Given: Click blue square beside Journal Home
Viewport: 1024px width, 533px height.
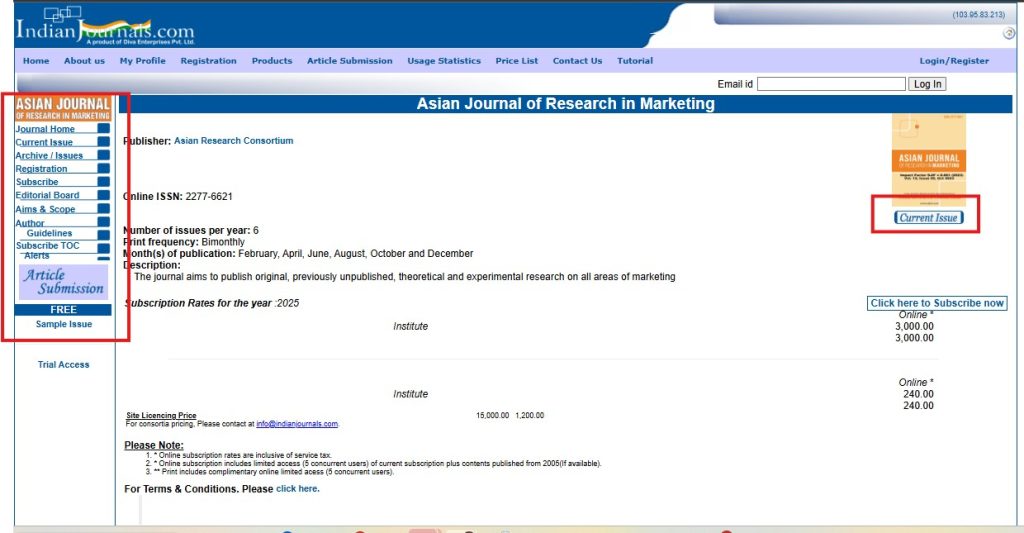Looking at the screenshot, I should coord(103,129).
